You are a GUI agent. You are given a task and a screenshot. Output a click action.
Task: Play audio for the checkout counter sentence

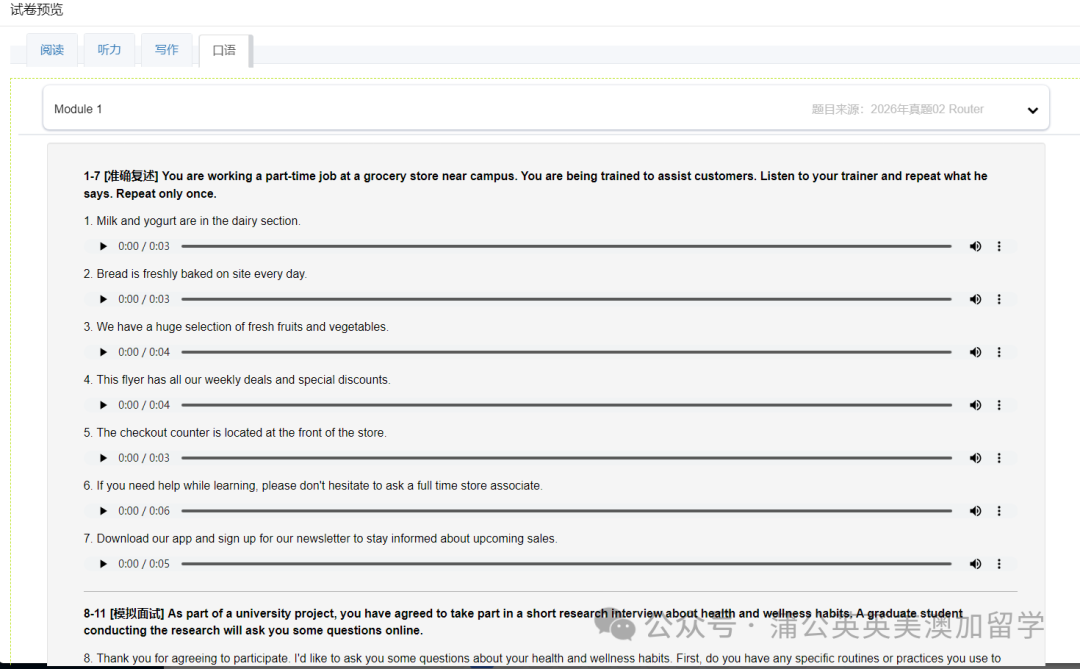(102, 458)
